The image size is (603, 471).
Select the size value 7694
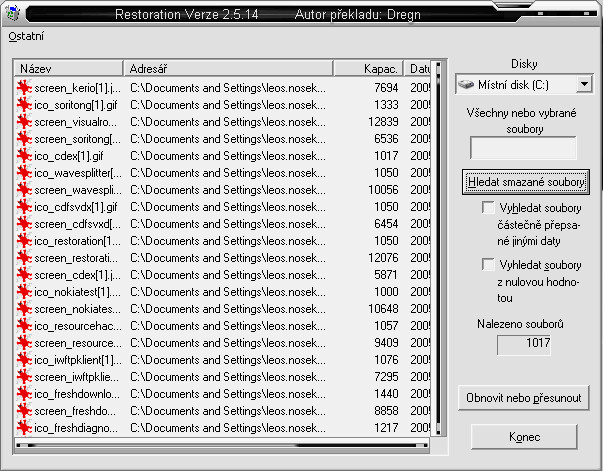[x=386, y=88]
